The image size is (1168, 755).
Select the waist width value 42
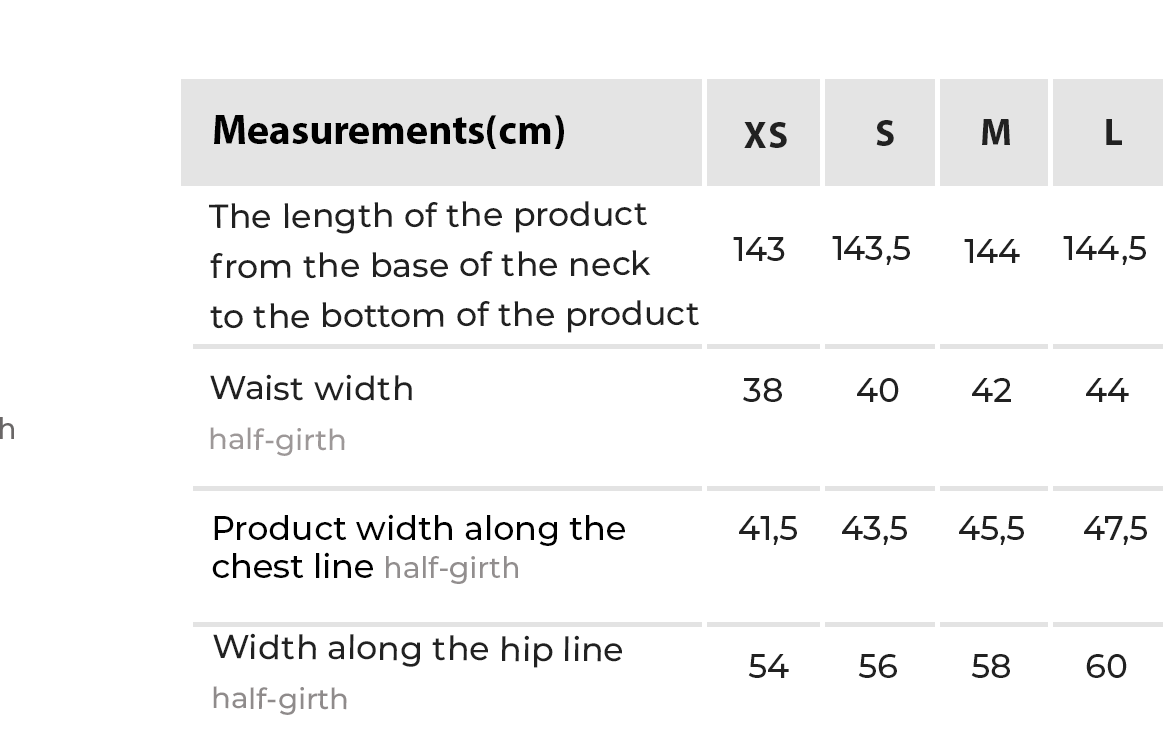pyautogui.click(x=991, y=390)
